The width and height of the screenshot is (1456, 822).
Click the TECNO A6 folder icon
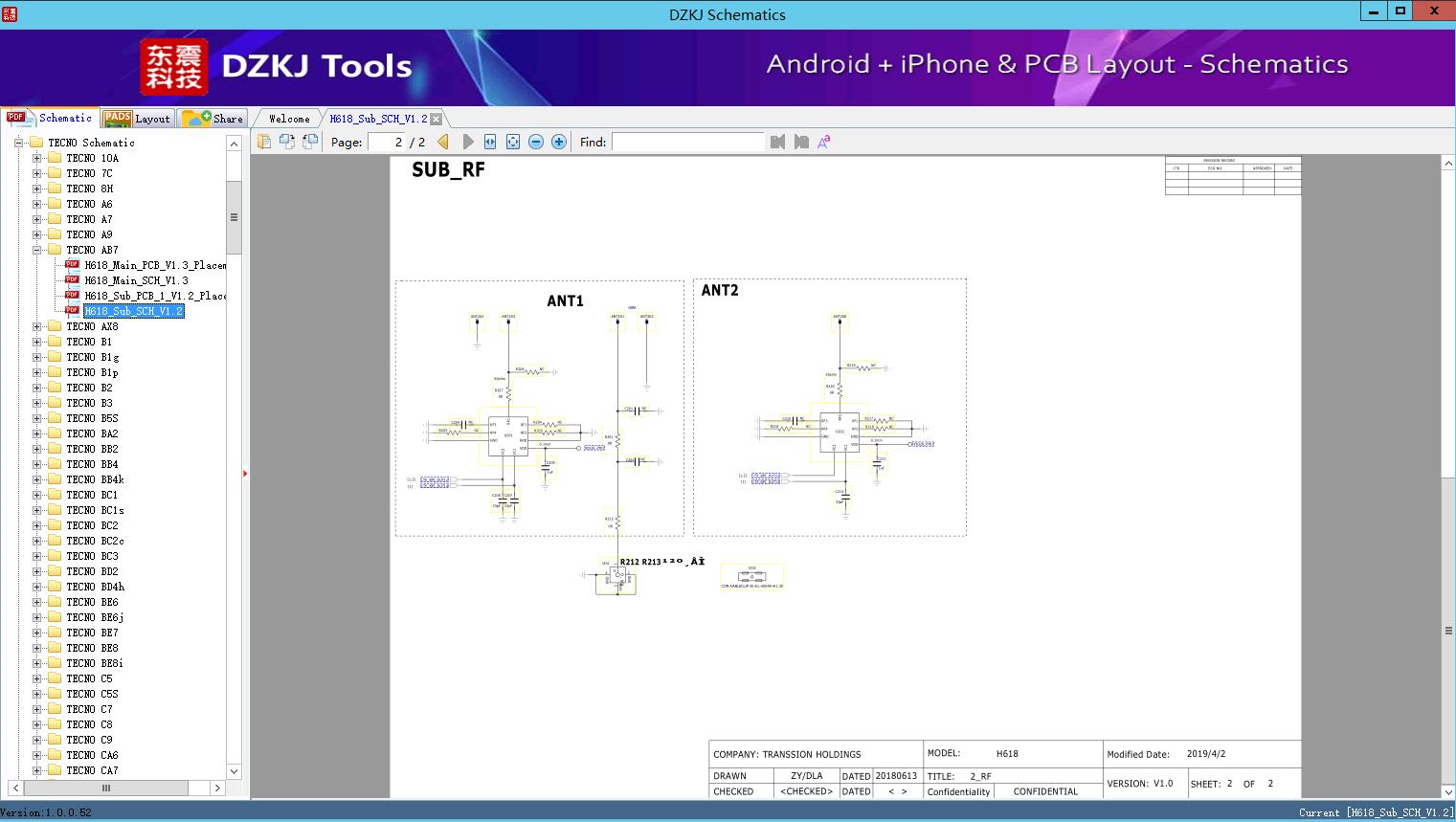55,204
